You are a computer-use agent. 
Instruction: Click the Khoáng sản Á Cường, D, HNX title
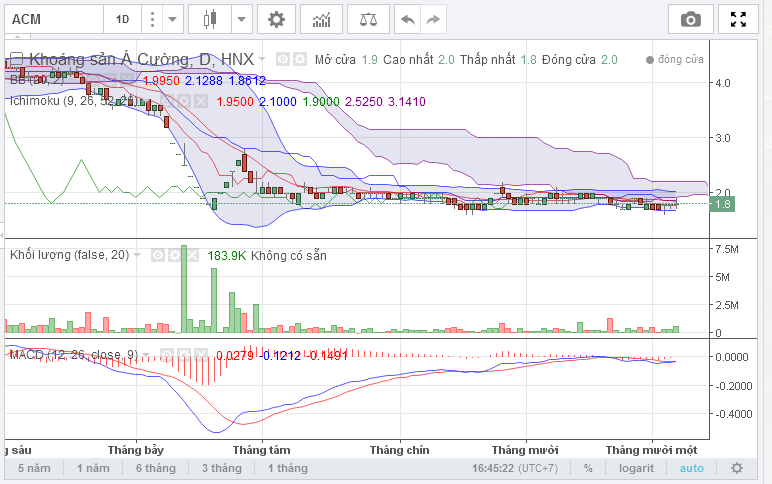141,60
